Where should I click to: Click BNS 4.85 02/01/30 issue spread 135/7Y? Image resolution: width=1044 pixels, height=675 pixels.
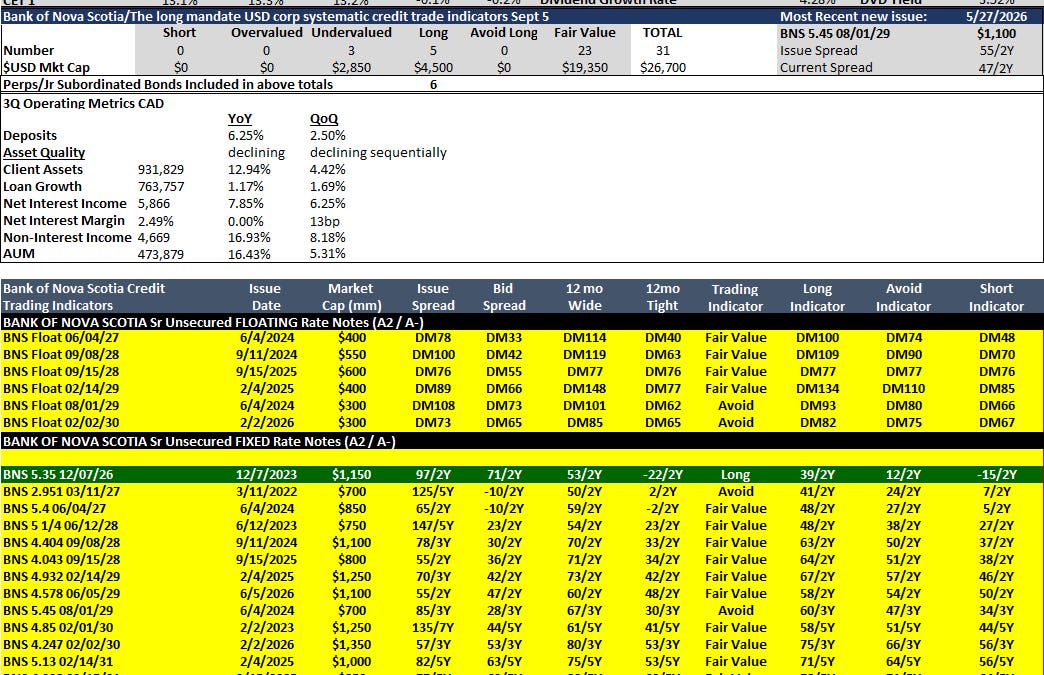pos(433,628)
